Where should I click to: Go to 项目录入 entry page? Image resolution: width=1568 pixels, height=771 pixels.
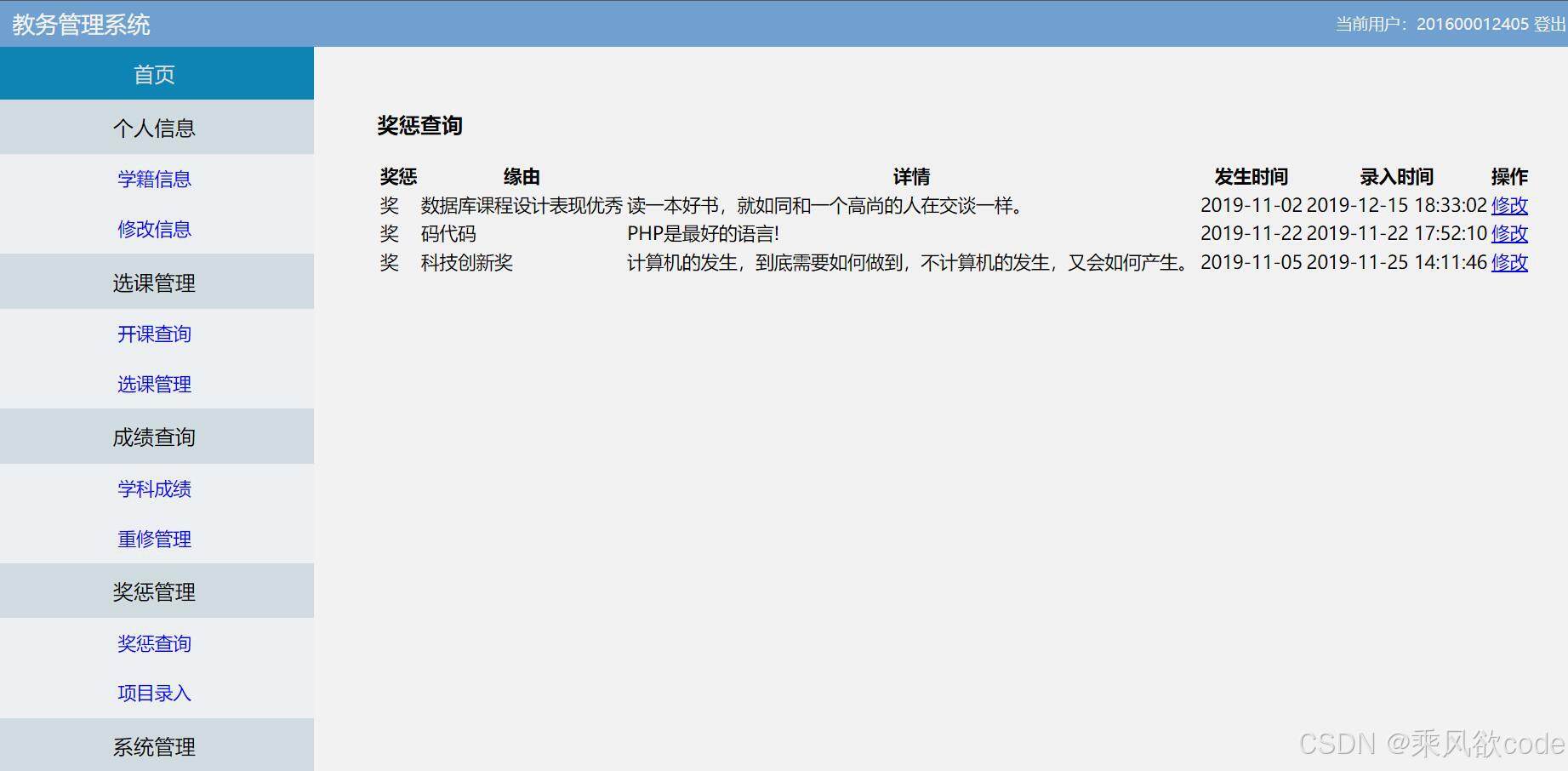(x=154, y=694)
